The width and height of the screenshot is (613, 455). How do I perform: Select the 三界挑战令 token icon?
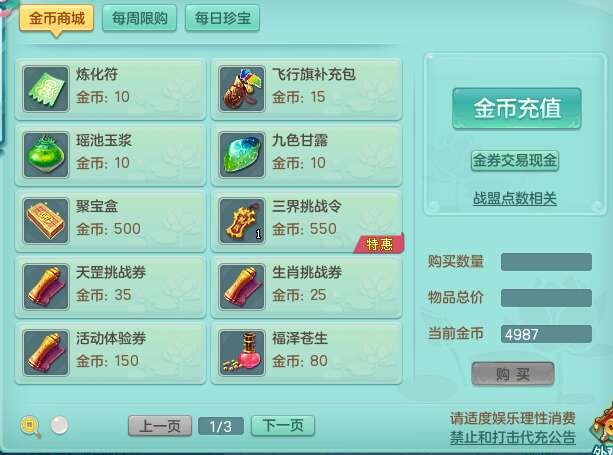click(x=242, y=221)
